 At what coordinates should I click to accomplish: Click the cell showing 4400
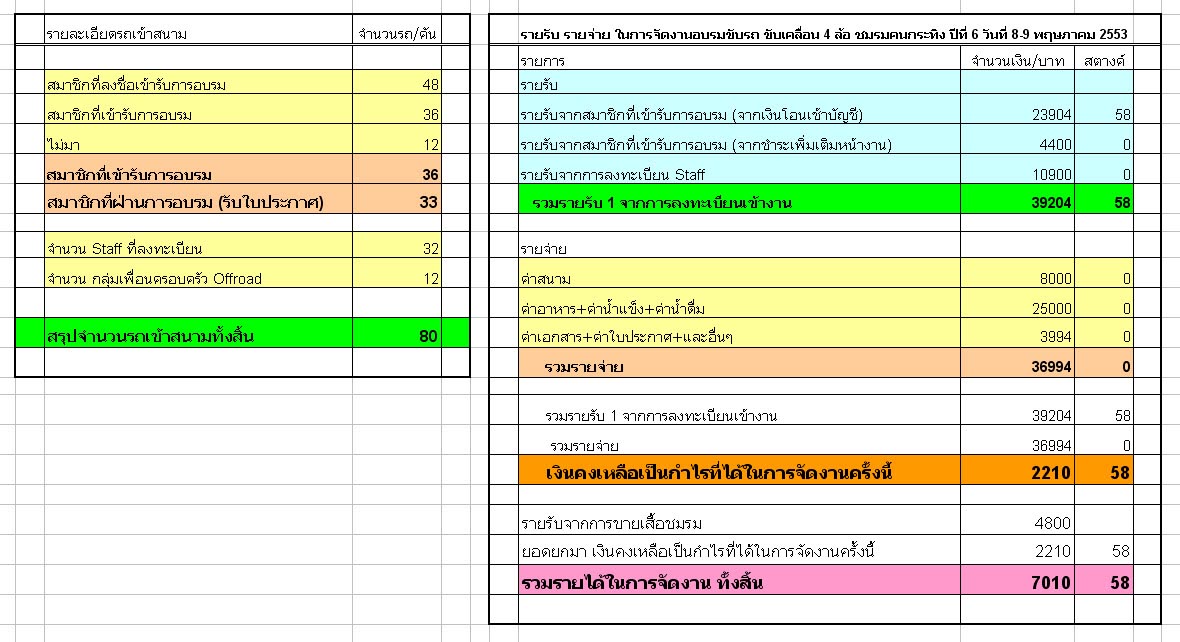click(x=1017, y=145)
